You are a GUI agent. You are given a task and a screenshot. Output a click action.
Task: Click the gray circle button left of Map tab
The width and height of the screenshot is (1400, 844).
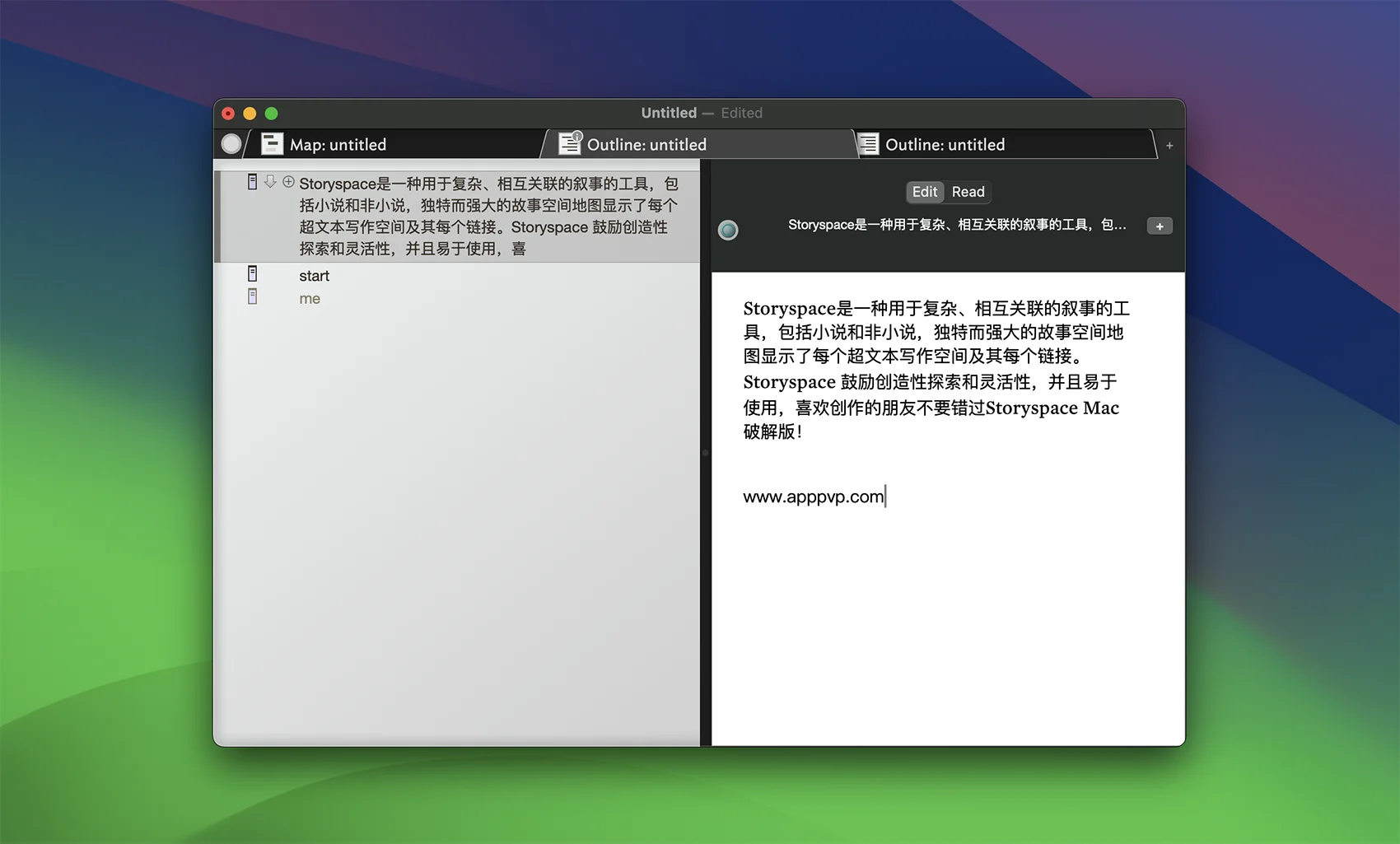click(231, 144)
